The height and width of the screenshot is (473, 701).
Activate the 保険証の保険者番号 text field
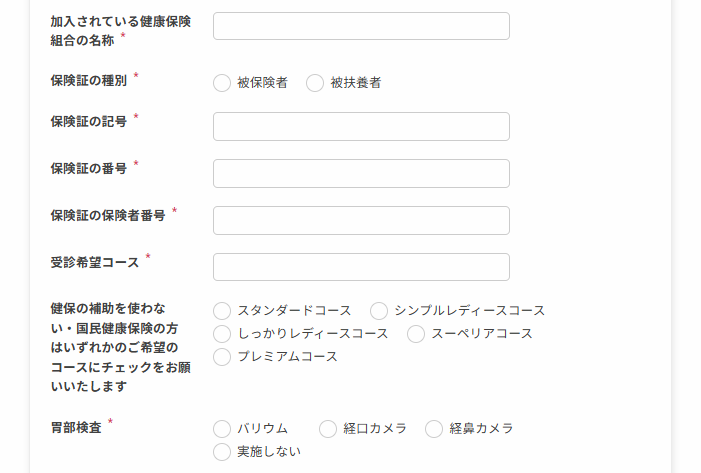click(x=361, y=220)
